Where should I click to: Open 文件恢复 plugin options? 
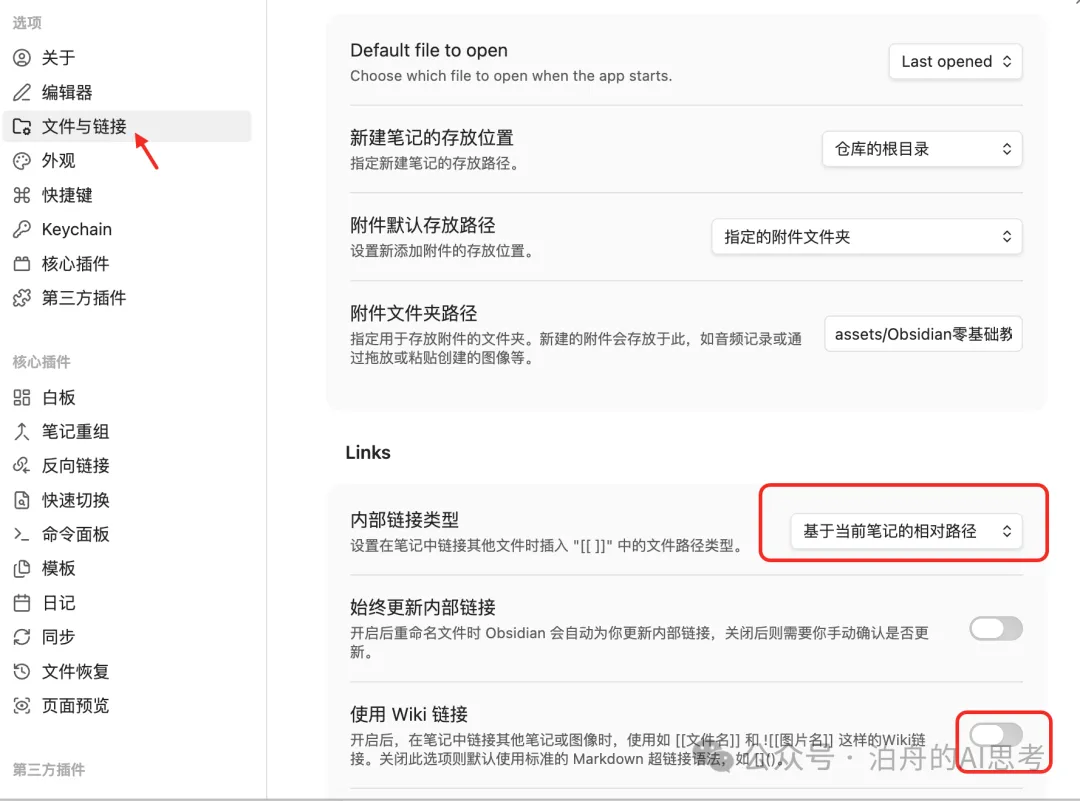[x=127, y=672]
